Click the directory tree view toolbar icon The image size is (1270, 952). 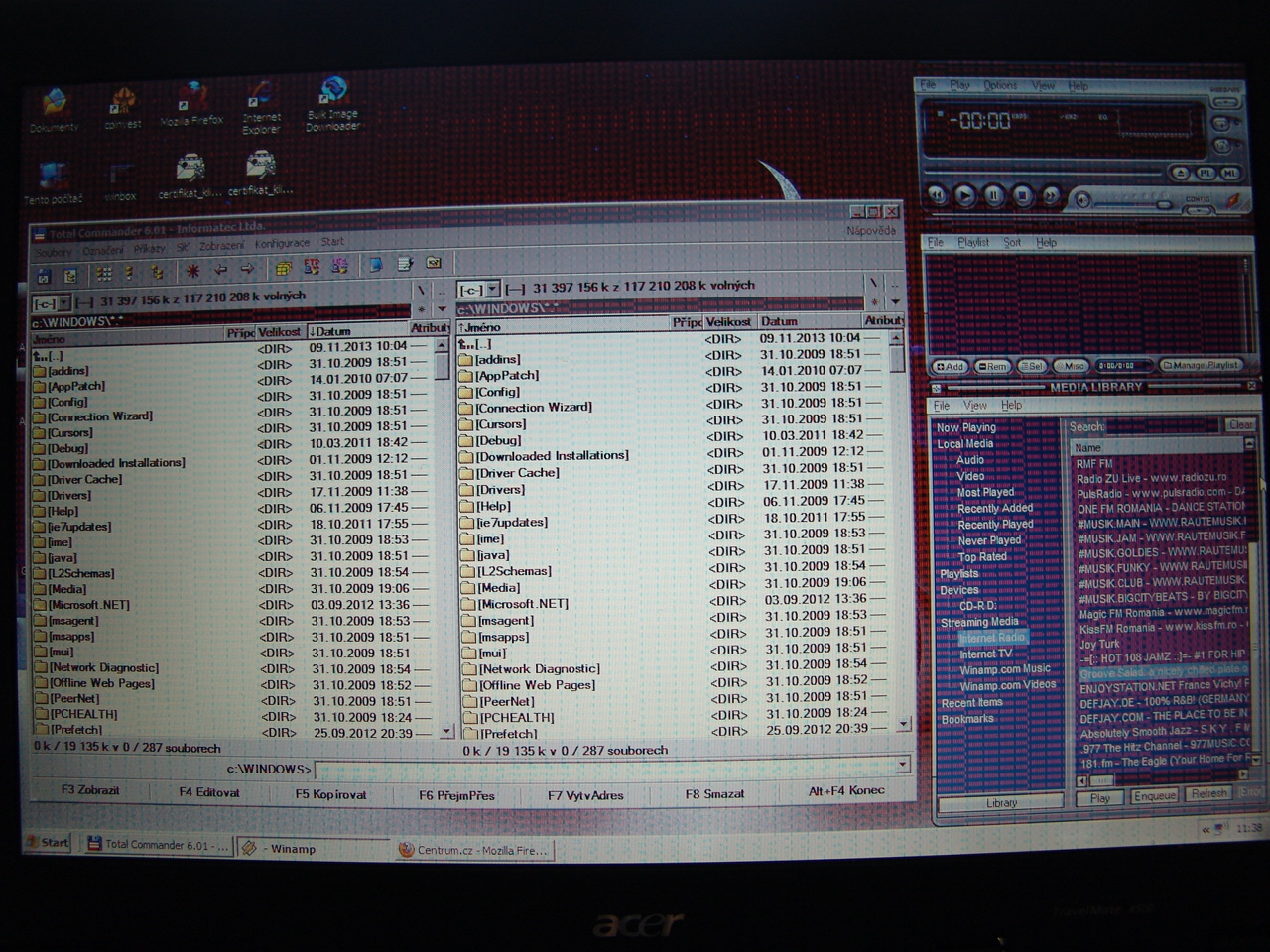(157, 272)
